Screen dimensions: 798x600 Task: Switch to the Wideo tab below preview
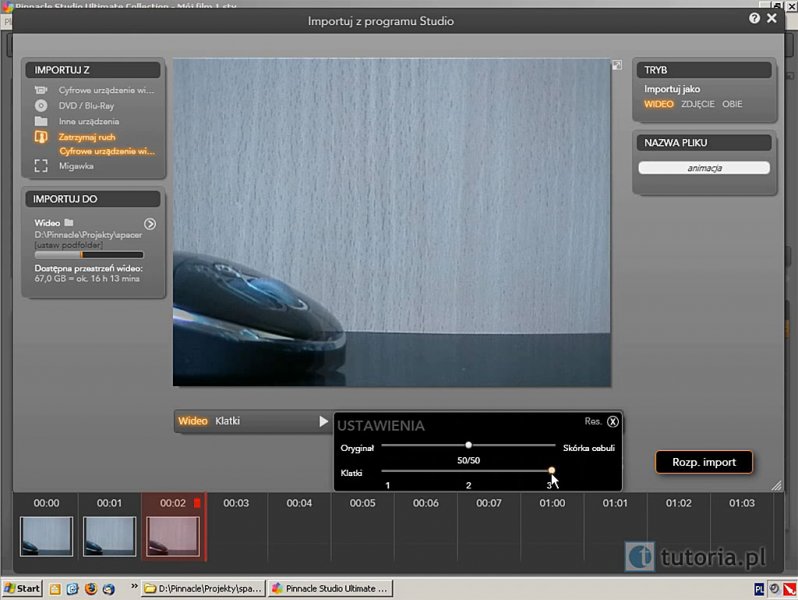click(192, 421)
